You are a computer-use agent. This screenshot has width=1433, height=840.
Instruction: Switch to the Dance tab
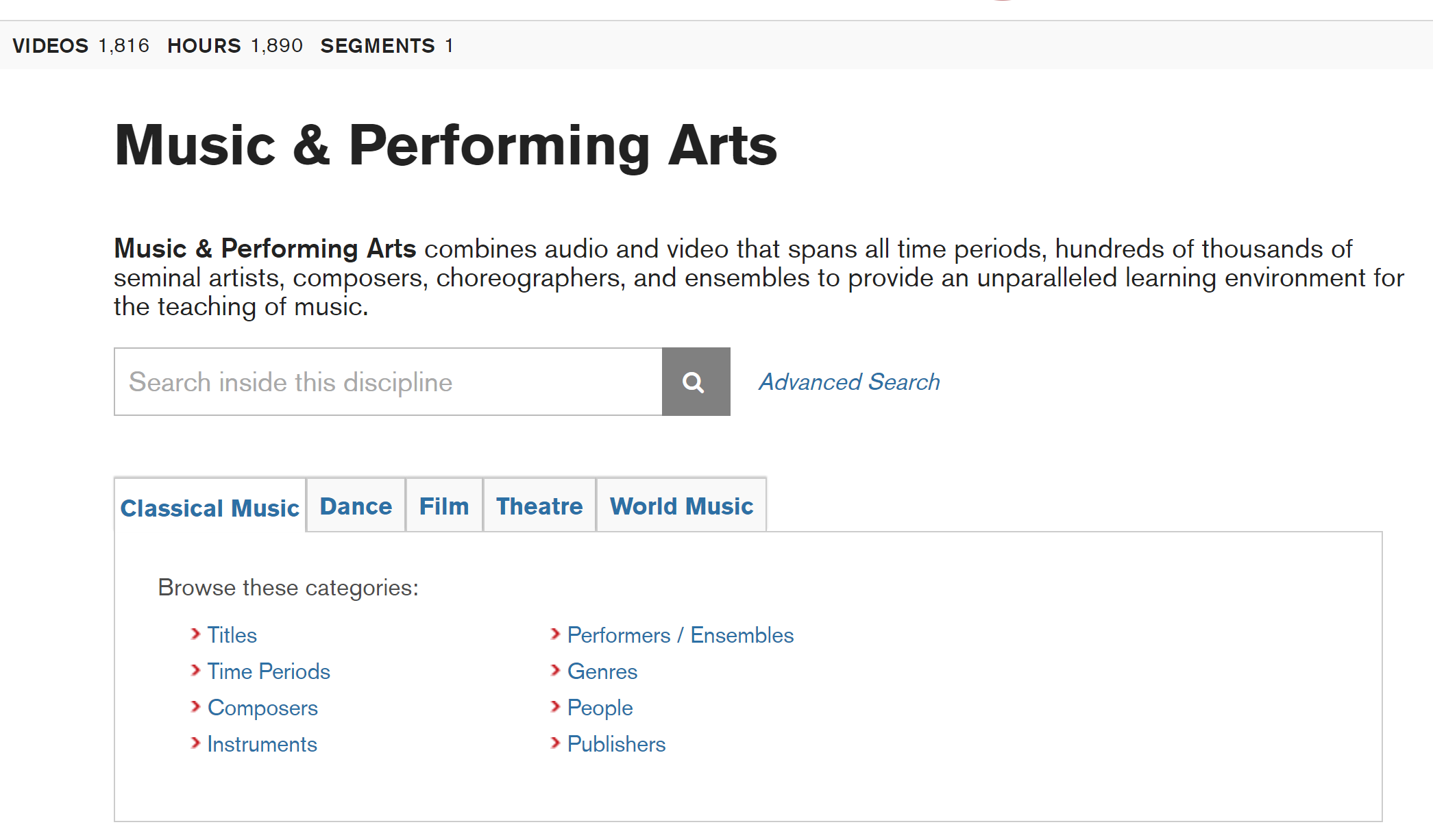pos(356,506)
